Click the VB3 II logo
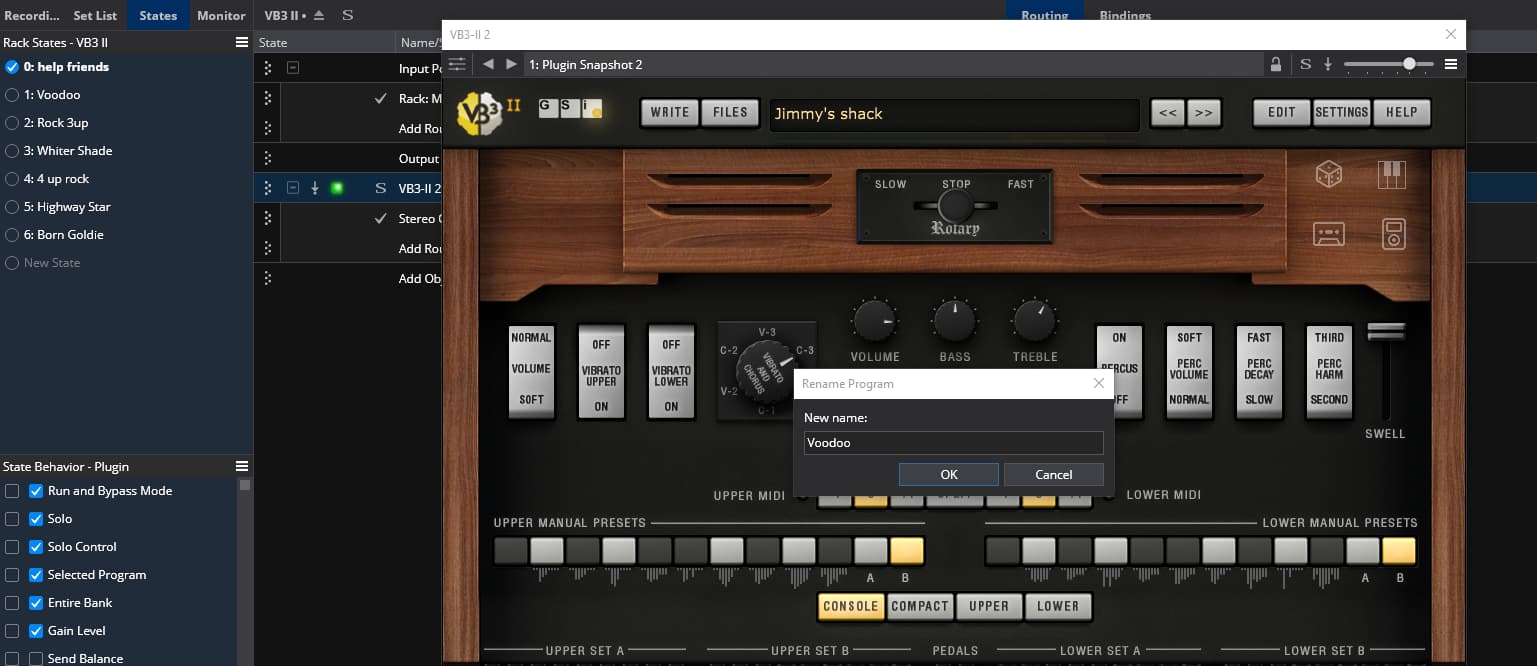1537x666 pixels. pyautogui.click(x=488, y=113)
